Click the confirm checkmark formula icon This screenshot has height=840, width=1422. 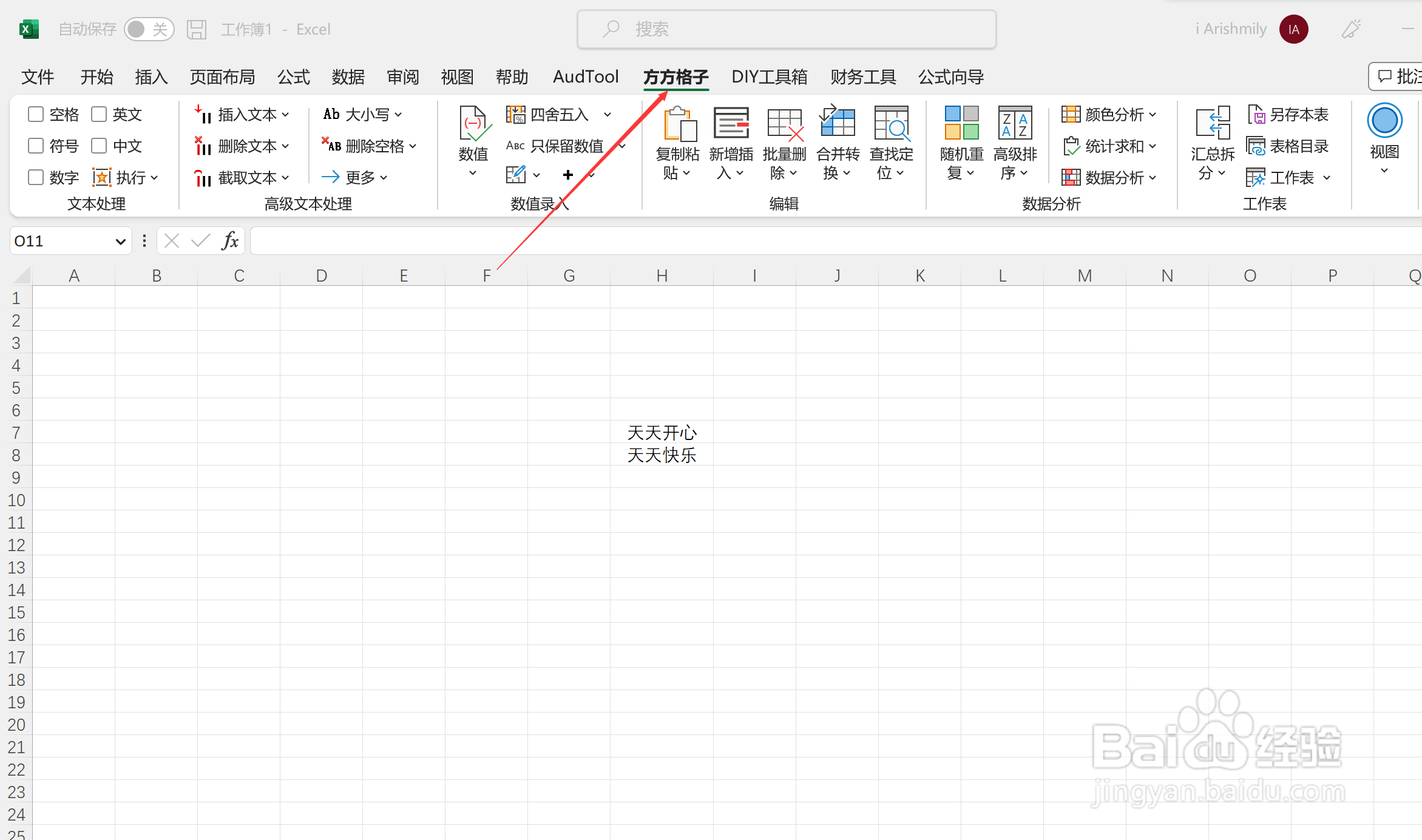click(200, 241)
